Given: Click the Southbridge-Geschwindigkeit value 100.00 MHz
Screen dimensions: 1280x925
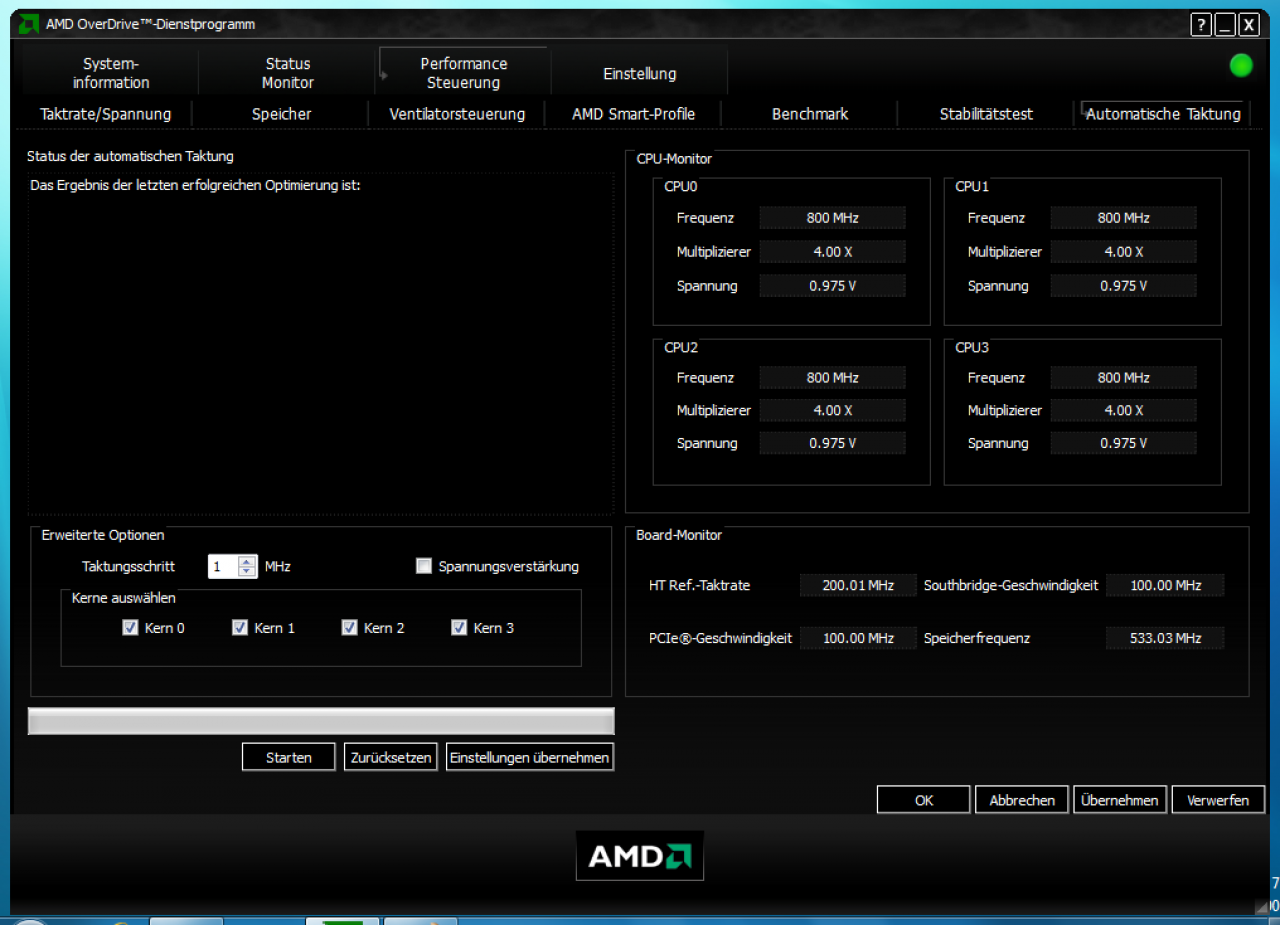Looking at the screenshot, I should click(x=1165, y=585).
